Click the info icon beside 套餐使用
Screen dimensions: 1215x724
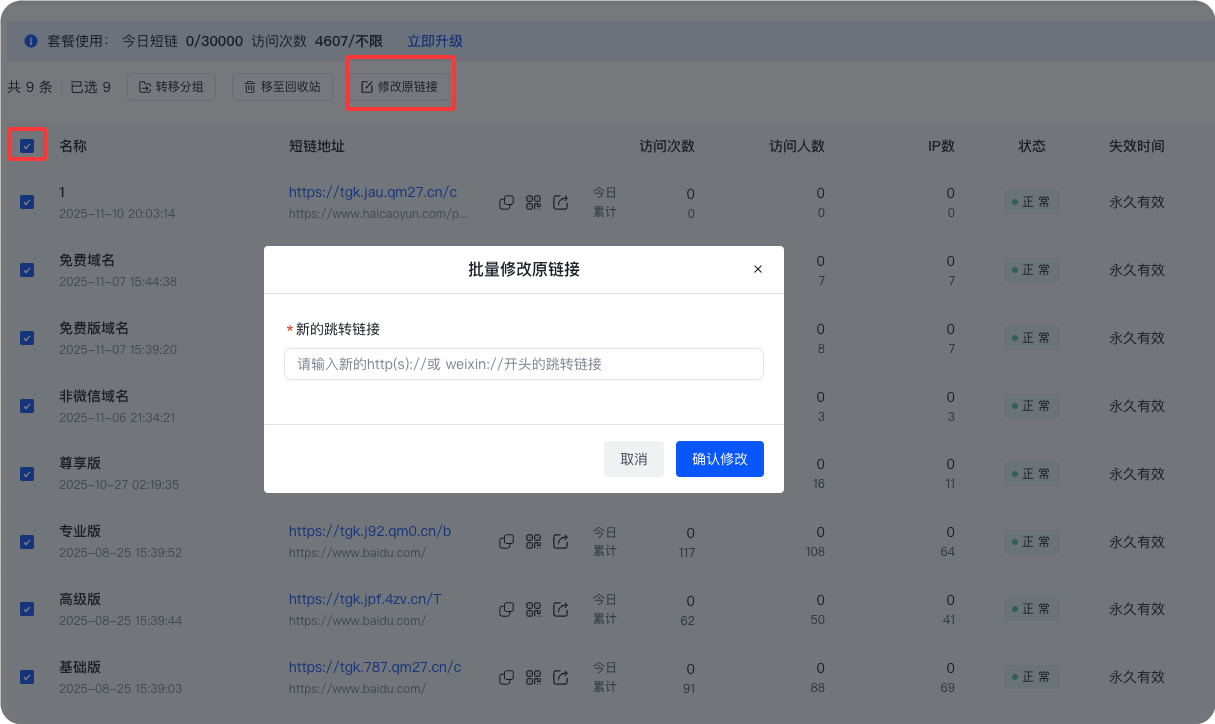click(31, 41)
